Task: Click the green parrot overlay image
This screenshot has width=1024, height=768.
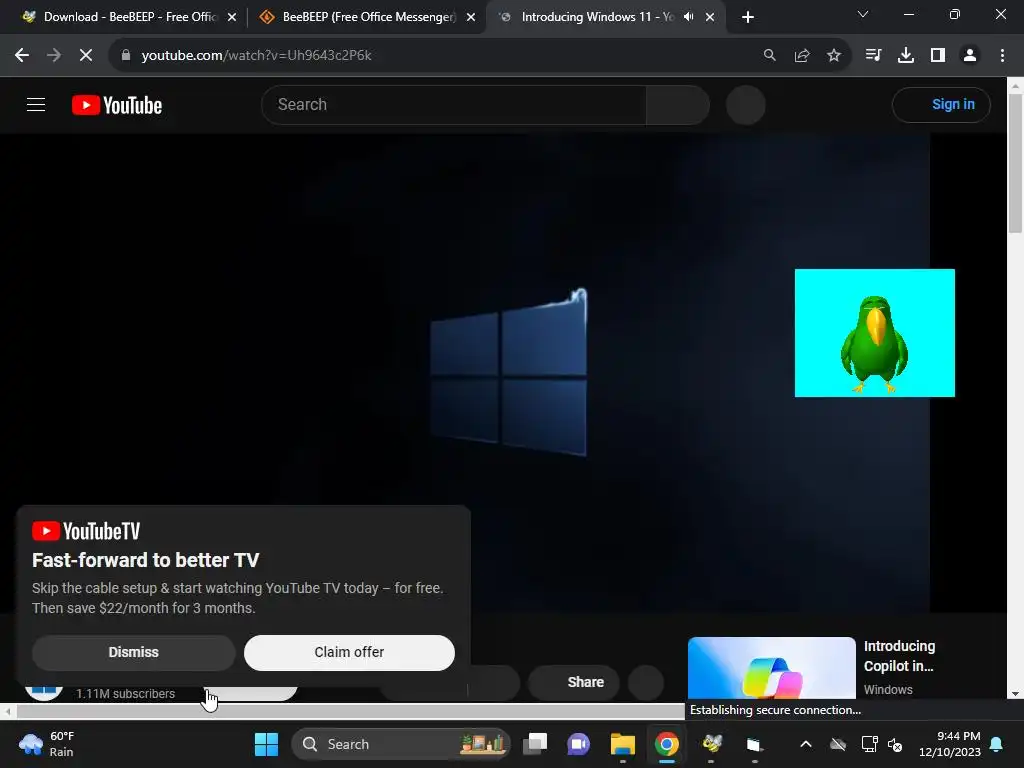Action: (x=874, y=333)
